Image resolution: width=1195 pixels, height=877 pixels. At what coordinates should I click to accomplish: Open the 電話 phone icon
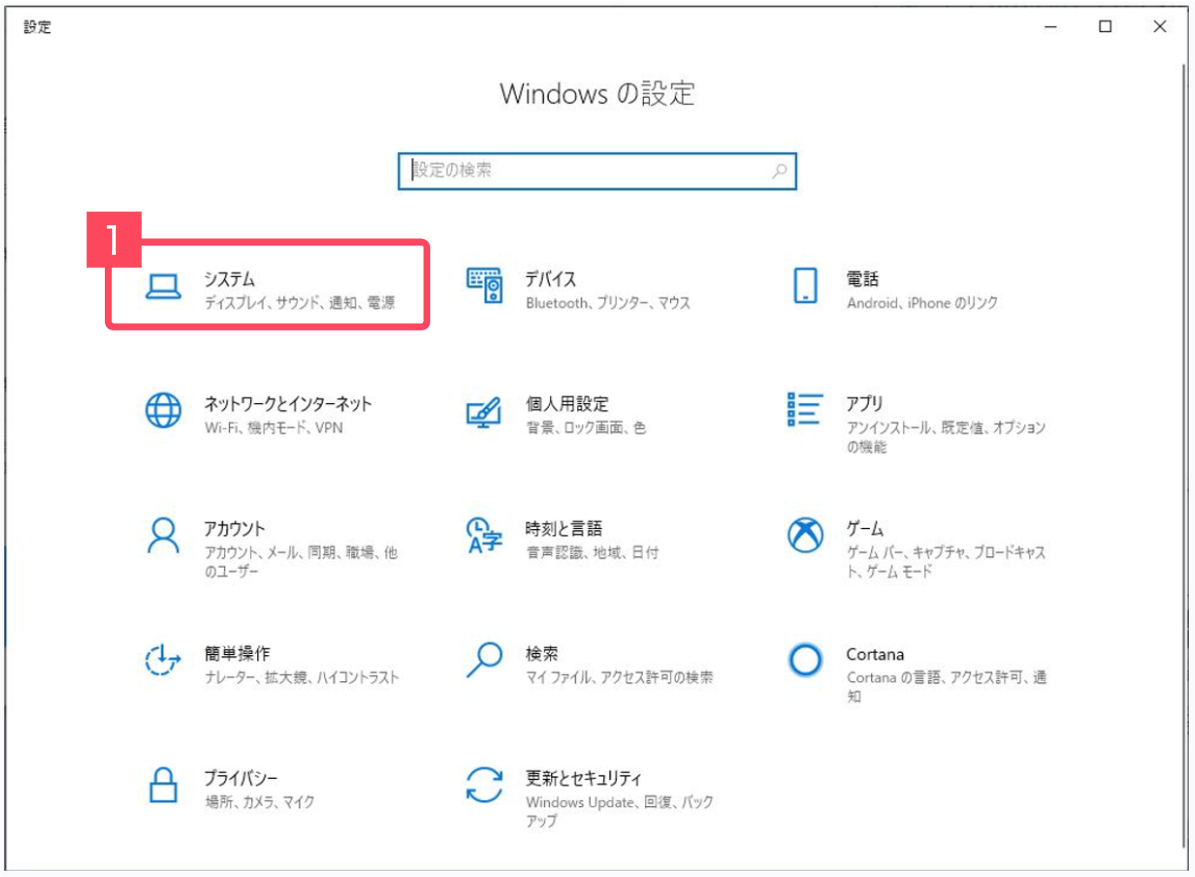806,286
